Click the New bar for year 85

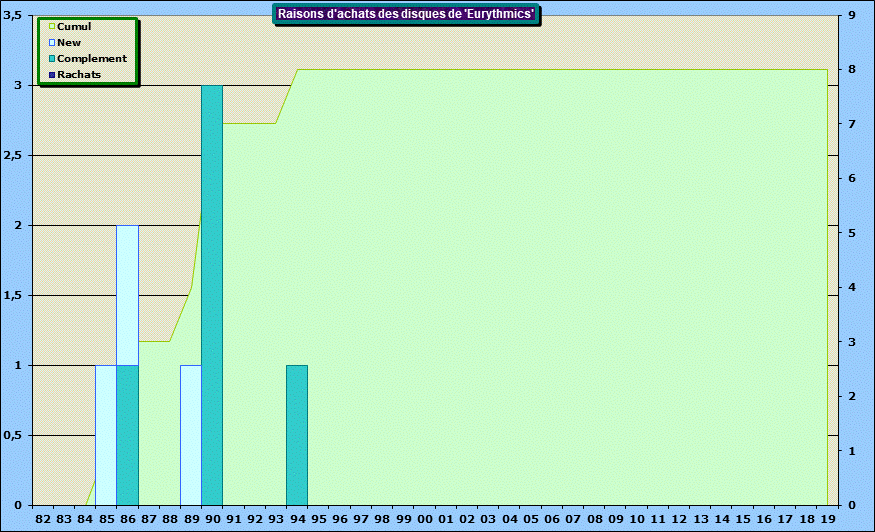click(106, 435)
